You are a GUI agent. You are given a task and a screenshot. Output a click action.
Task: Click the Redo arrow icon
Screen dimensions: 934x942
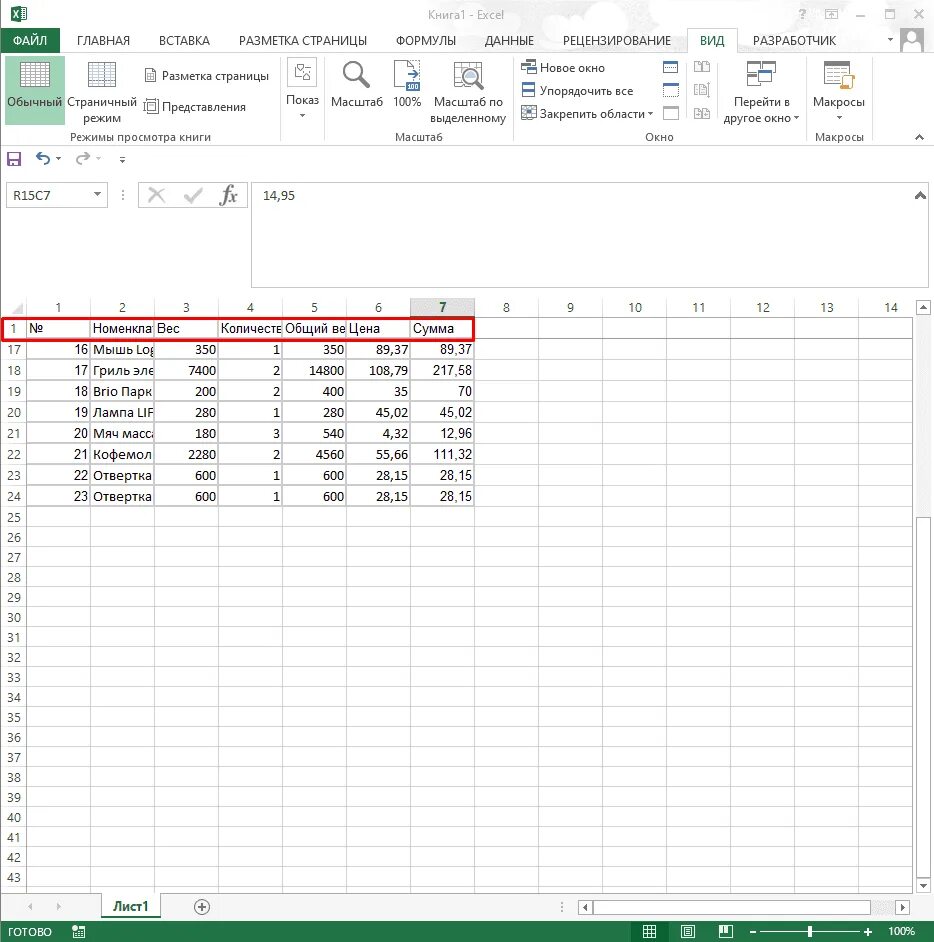point(83,159)
